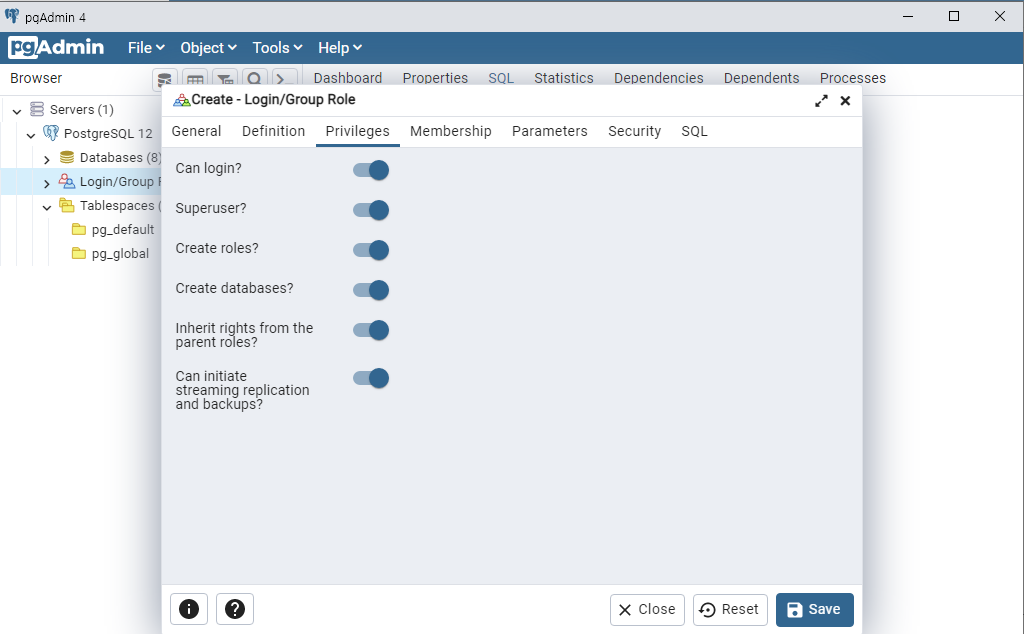Screen dimensions: 1024x634
Task: Open the Processes tab
Action: [x=853, y=78]
